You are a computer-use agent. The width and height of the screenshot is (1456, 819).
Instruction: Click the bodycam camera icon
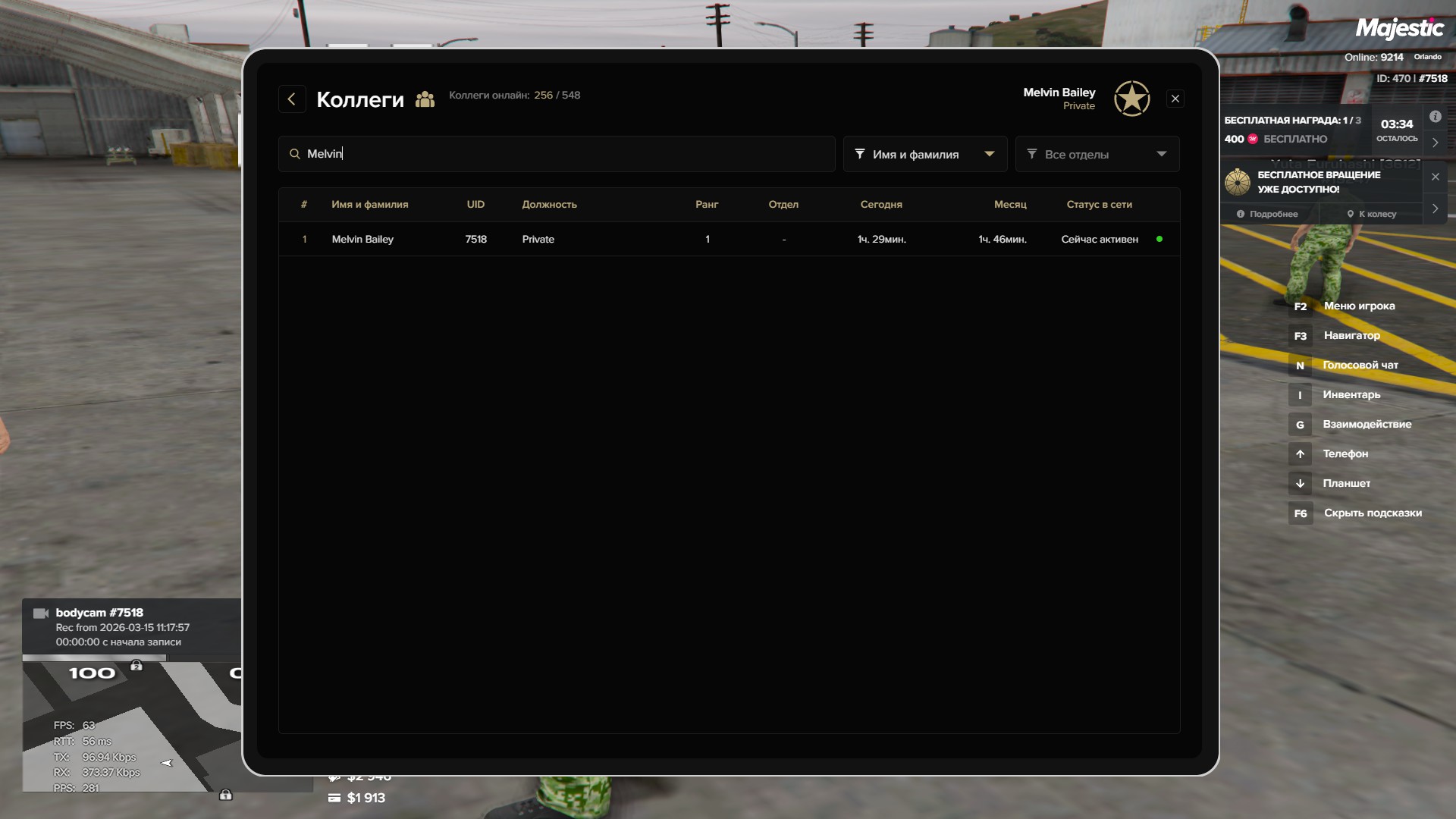[41, 613]
